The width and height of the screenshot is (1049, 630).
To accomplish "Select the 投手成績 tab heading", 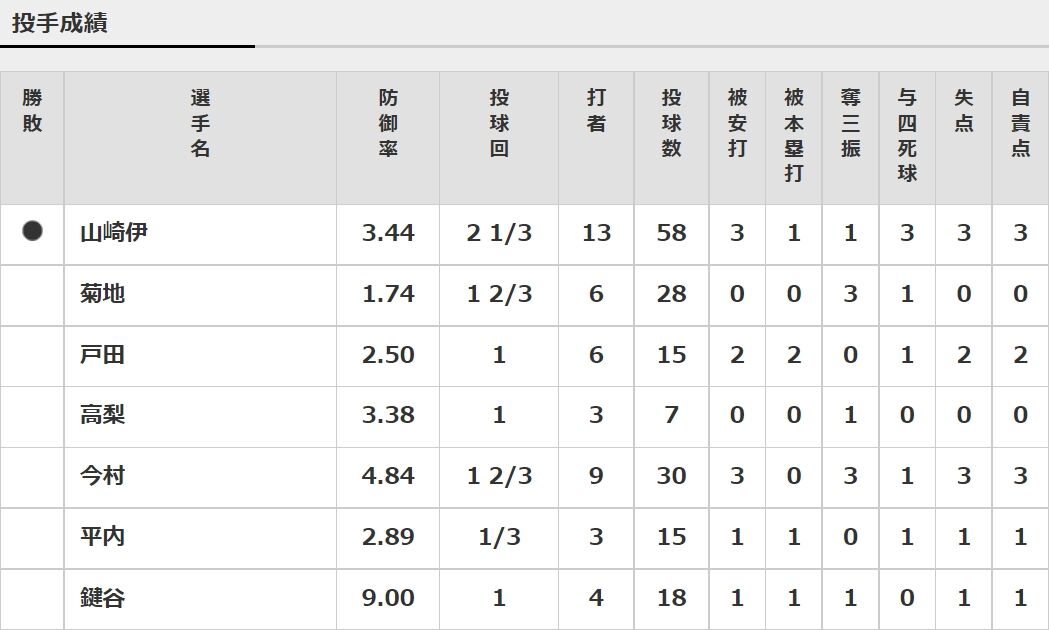I will click(x=60, y=23).
